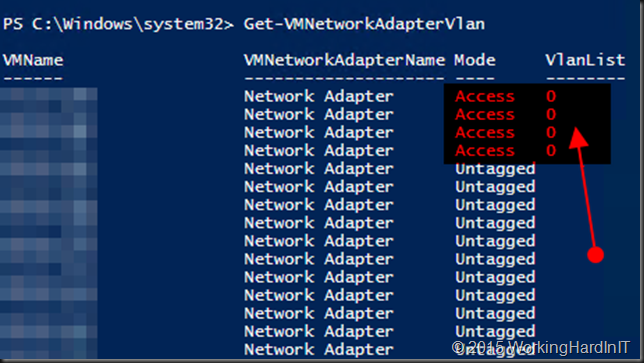Click the red dot annotation
644x363 pixels.
596,255
